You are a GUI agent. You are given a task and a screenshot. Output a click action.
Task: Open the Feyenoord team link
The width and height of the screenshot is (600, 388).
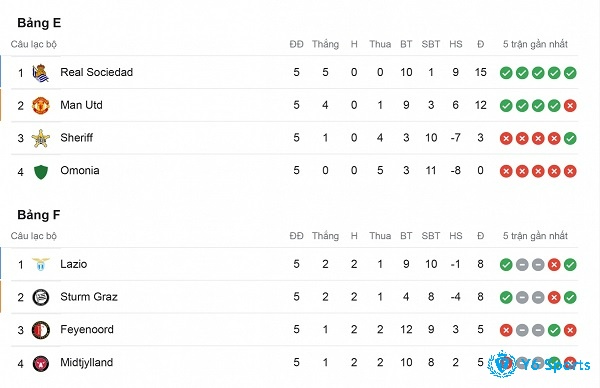pyautogui.click(x=87, y=329)
